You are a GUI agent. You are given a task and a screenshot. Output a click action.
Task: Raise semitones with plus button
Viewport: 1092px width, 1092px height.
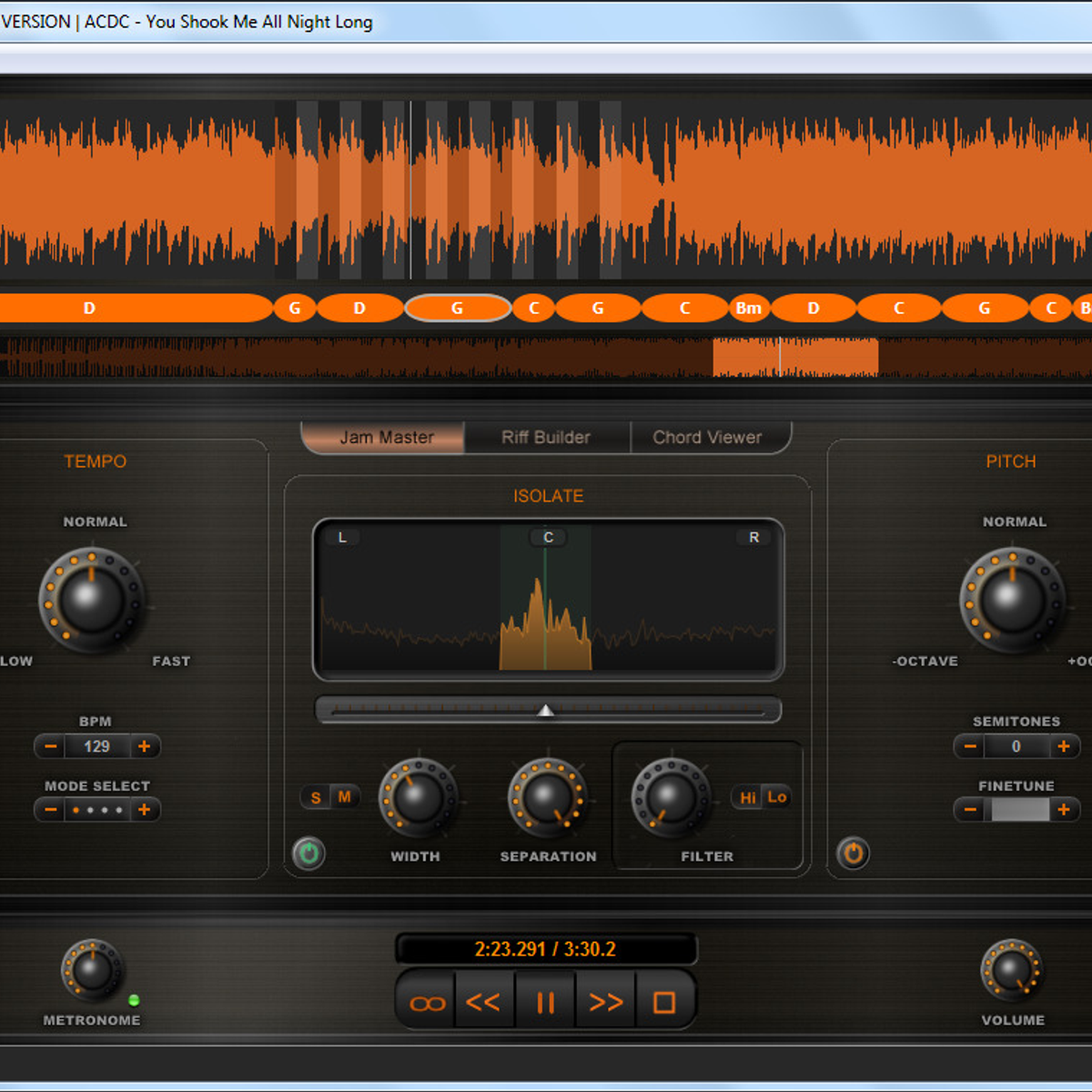[1063, 746]
